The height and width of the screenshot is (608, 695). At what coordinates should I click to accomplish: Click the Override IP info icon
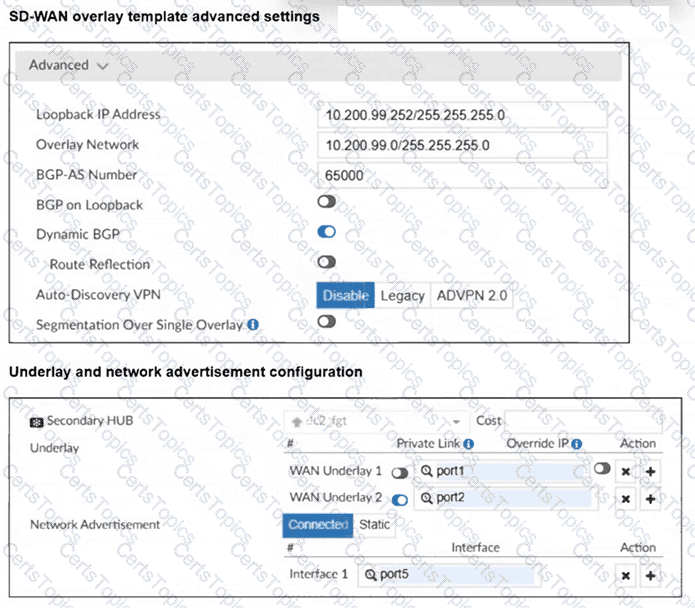pos(577,444)
